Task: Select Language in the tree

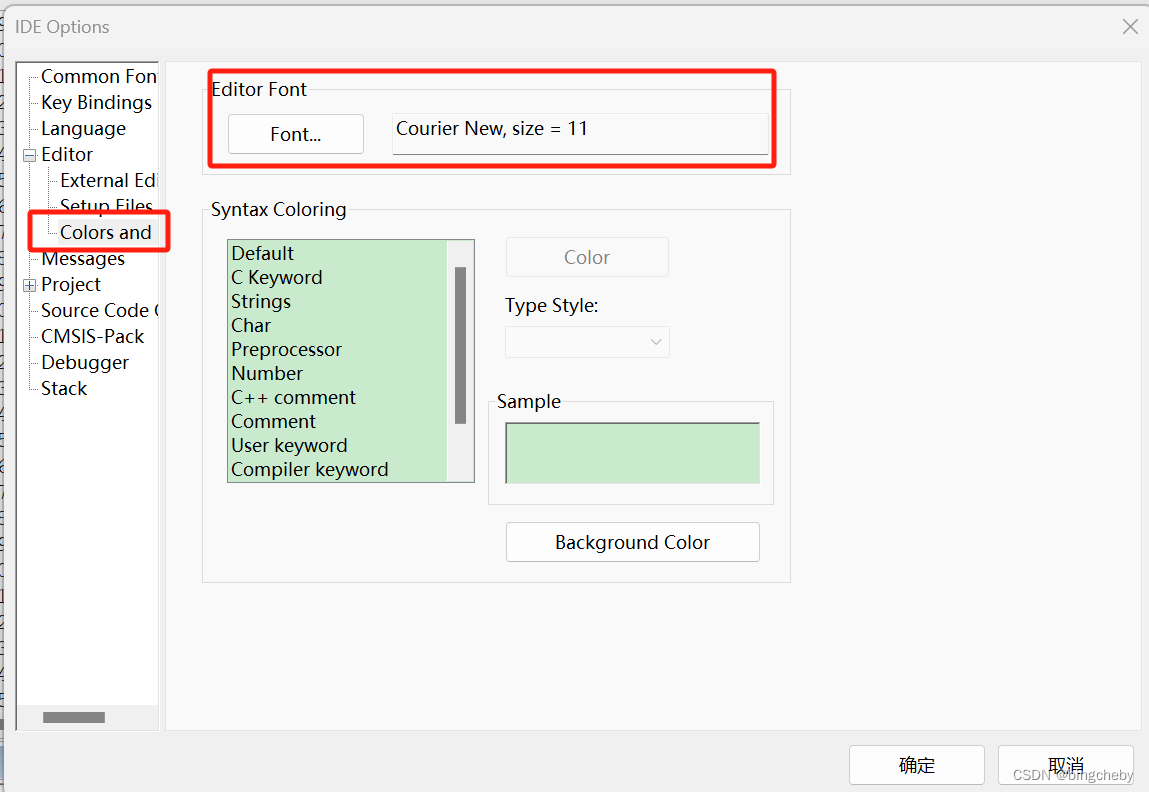Action: click(83, 129)
